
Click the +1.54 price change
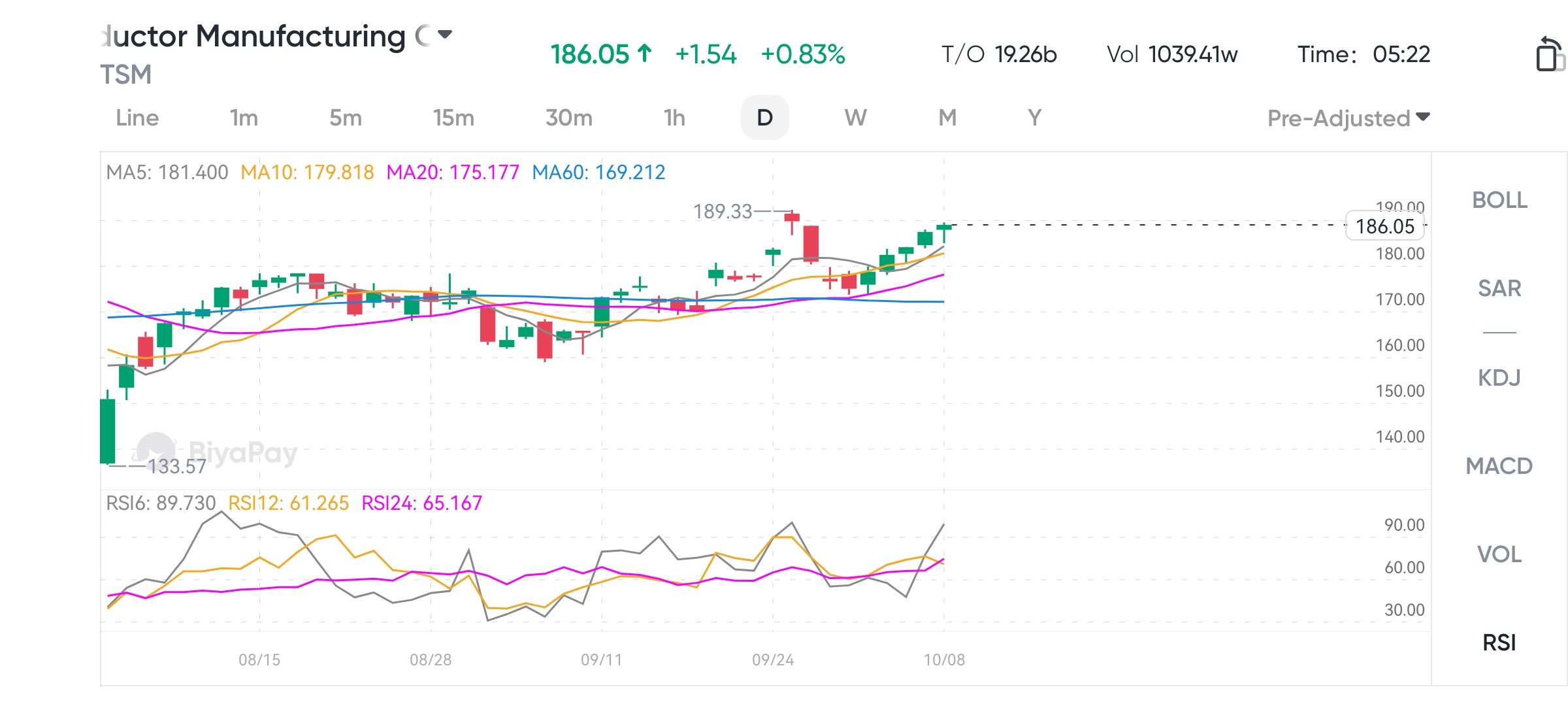pyautogui.click(x=706, y=54)
